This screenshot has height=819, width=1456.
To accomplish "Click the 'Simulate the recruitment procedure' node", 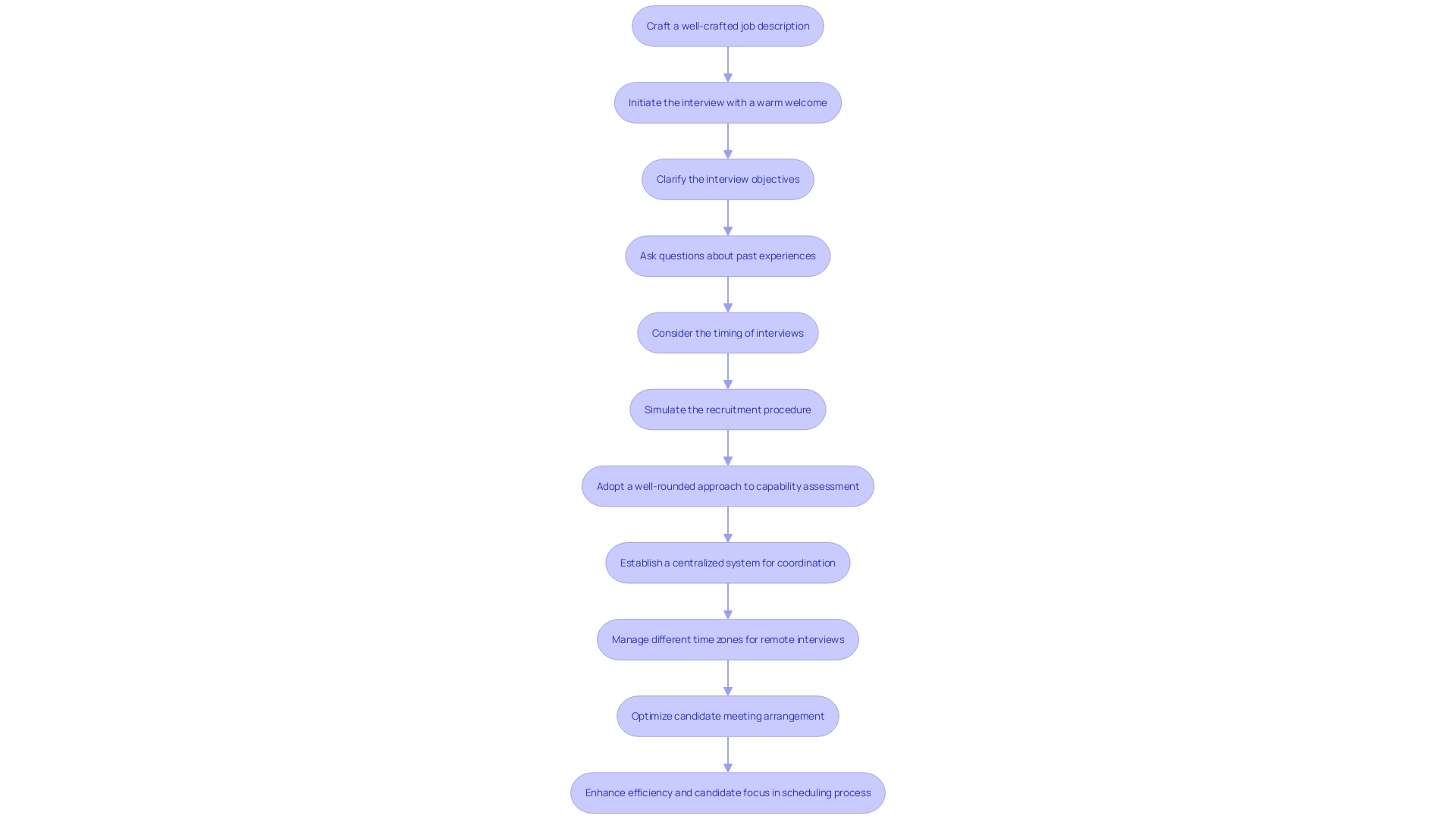I will 728,409.
